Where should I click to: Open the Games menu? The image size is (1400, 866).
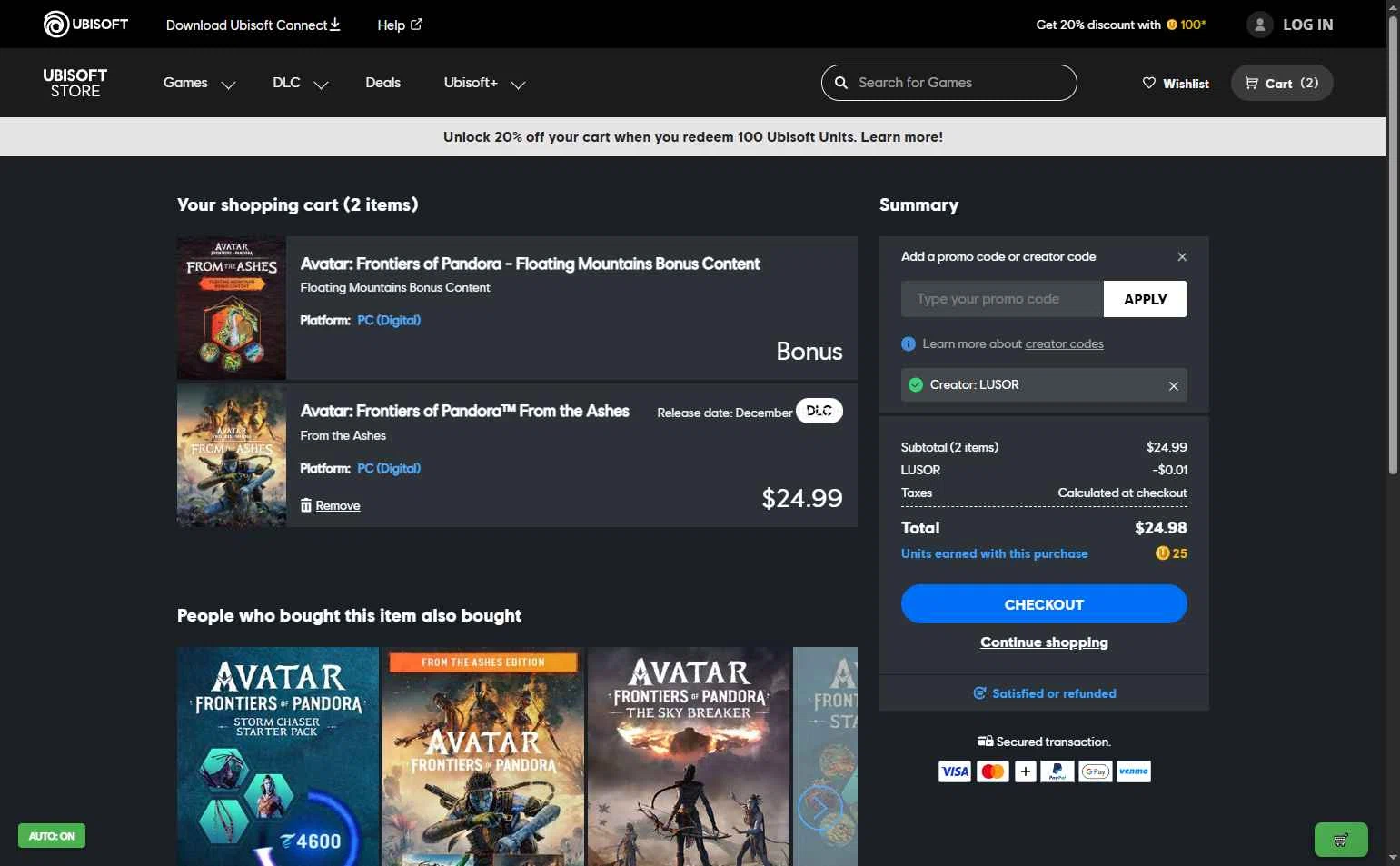[185, 83]
